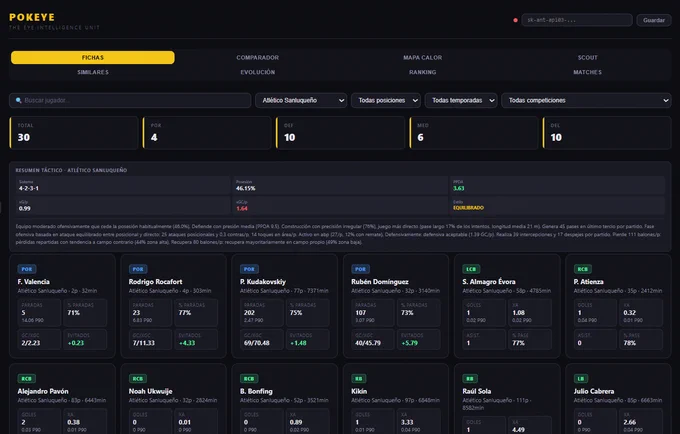Viewport: 680px width, 434px height.
Task: Click RB badge on Raúl Sola card
Action: (x=470, y=379)
